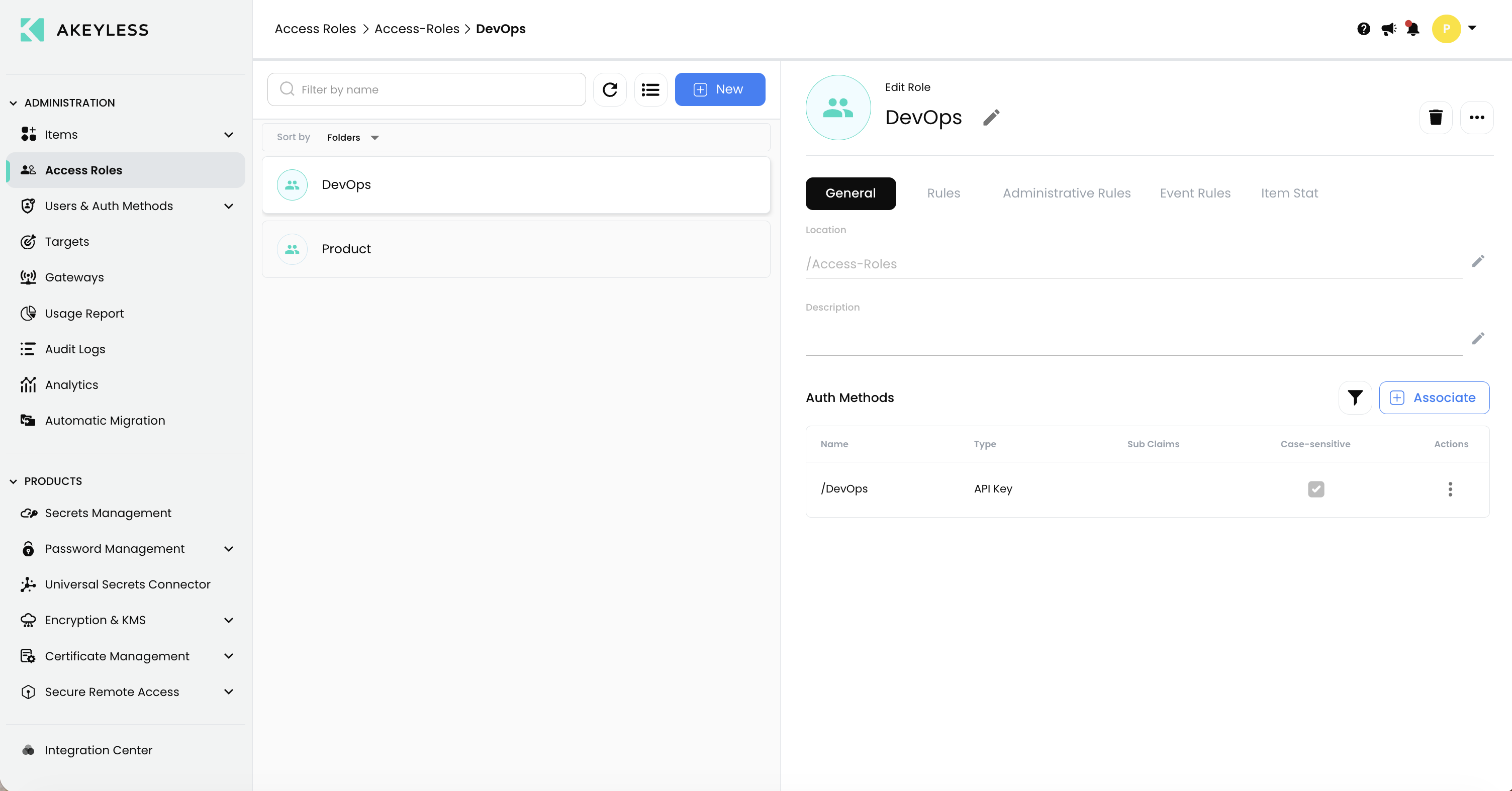
Task: Delete the DevOps role with trash icon
Action: 1435,118
